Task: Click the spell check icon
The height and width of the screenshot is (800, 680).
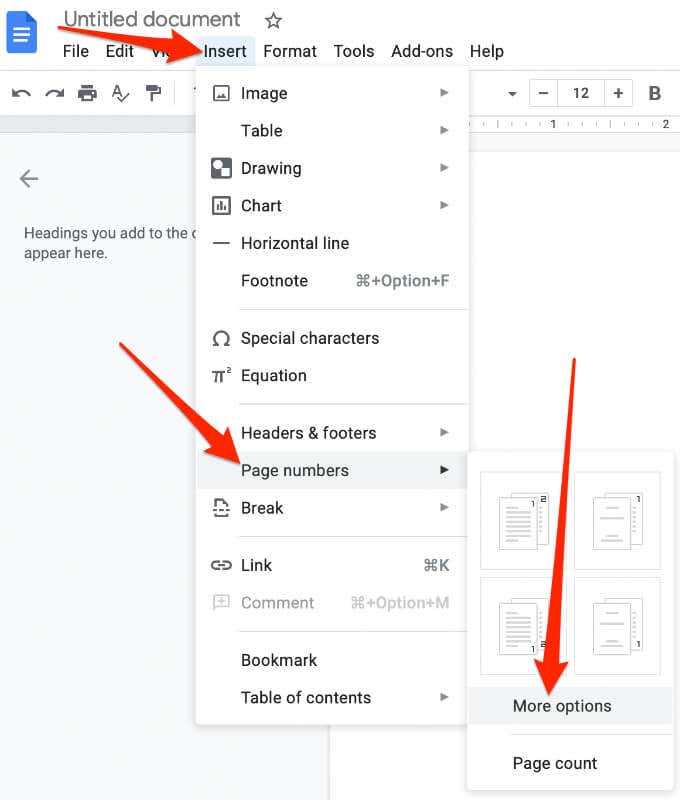Action: pyautogui.click(x=120, y=93)
